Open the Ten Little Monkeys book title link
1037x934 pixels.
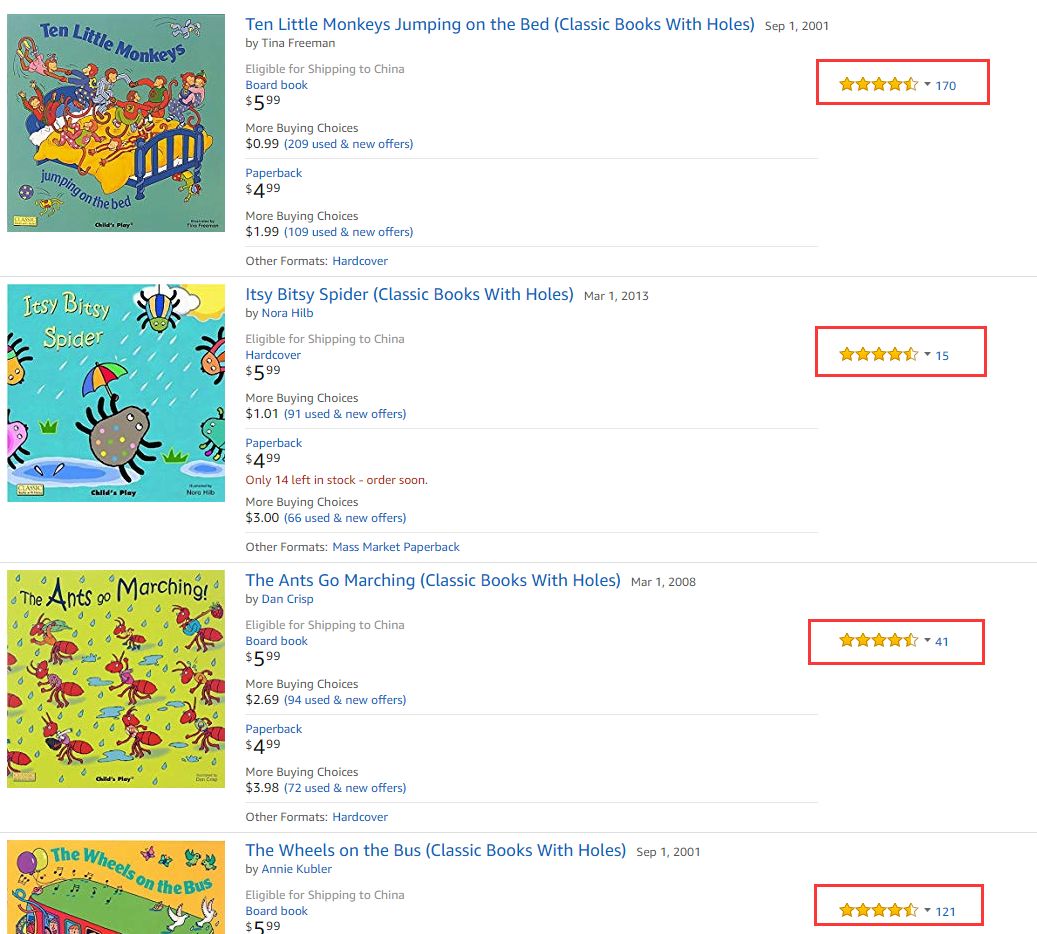click(x=500, y=24)
